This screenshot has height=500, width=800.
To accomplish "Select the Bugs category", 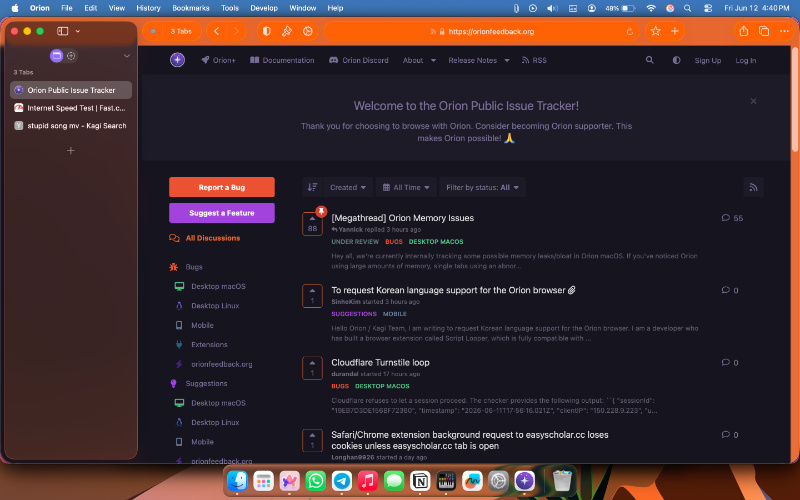I will point(186,267).
